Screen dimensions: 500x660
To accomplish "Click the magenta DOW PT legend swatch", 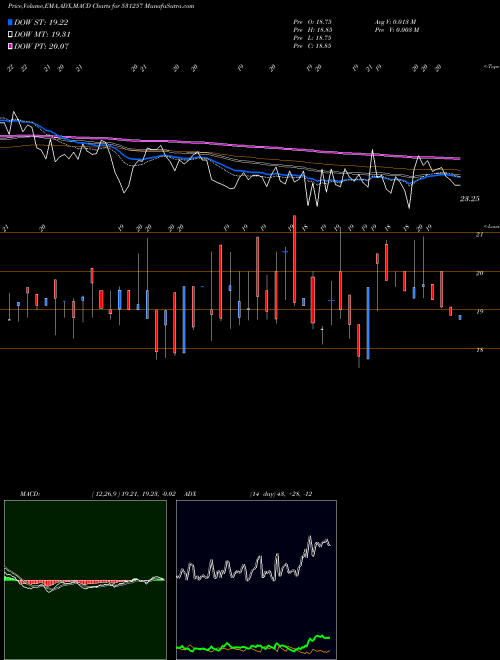I will (x=10, y=46).
